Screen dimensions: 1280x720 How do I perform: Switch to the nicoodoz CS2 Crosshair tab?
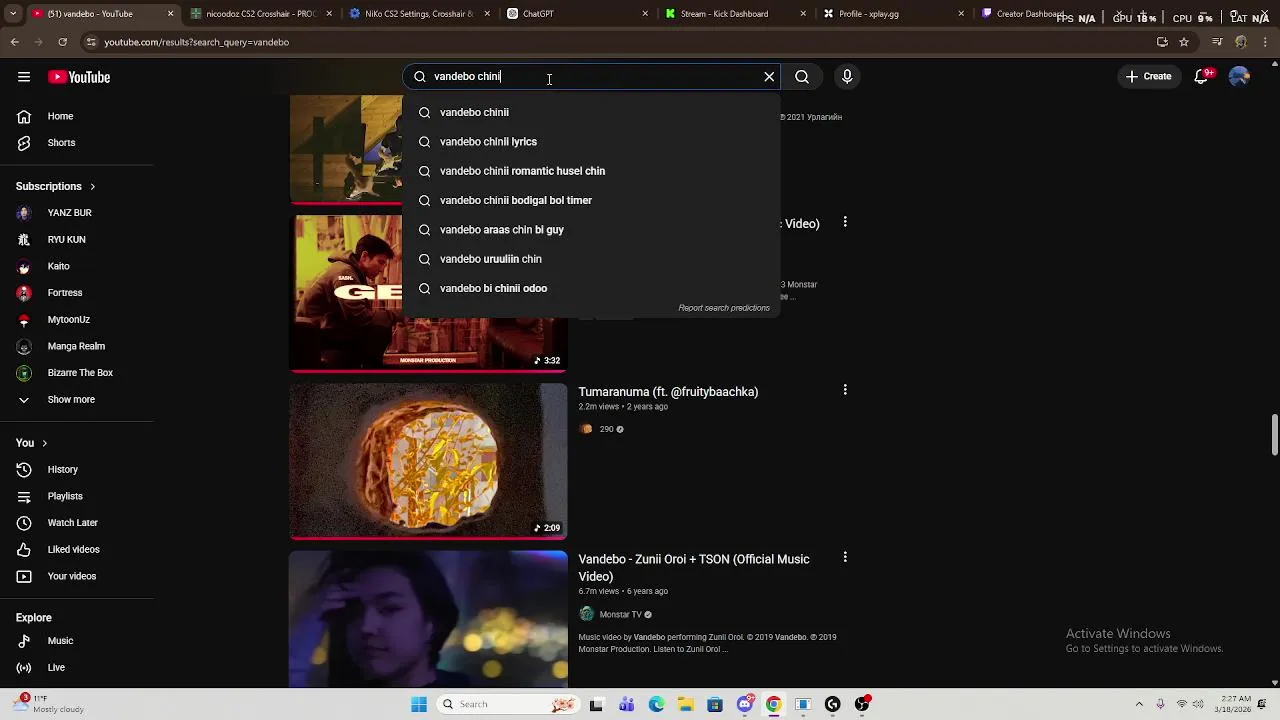pyautogui.click(x=260, y=14)
